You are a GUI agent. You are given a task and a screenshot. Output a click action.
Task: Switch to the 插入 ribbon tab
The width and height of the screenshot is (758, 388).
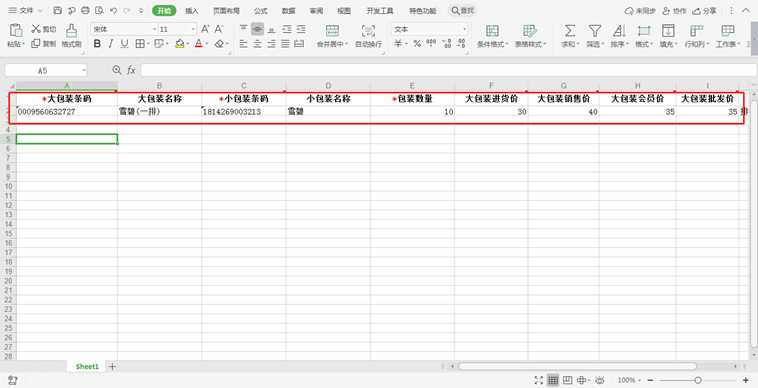tap(192, 11)
